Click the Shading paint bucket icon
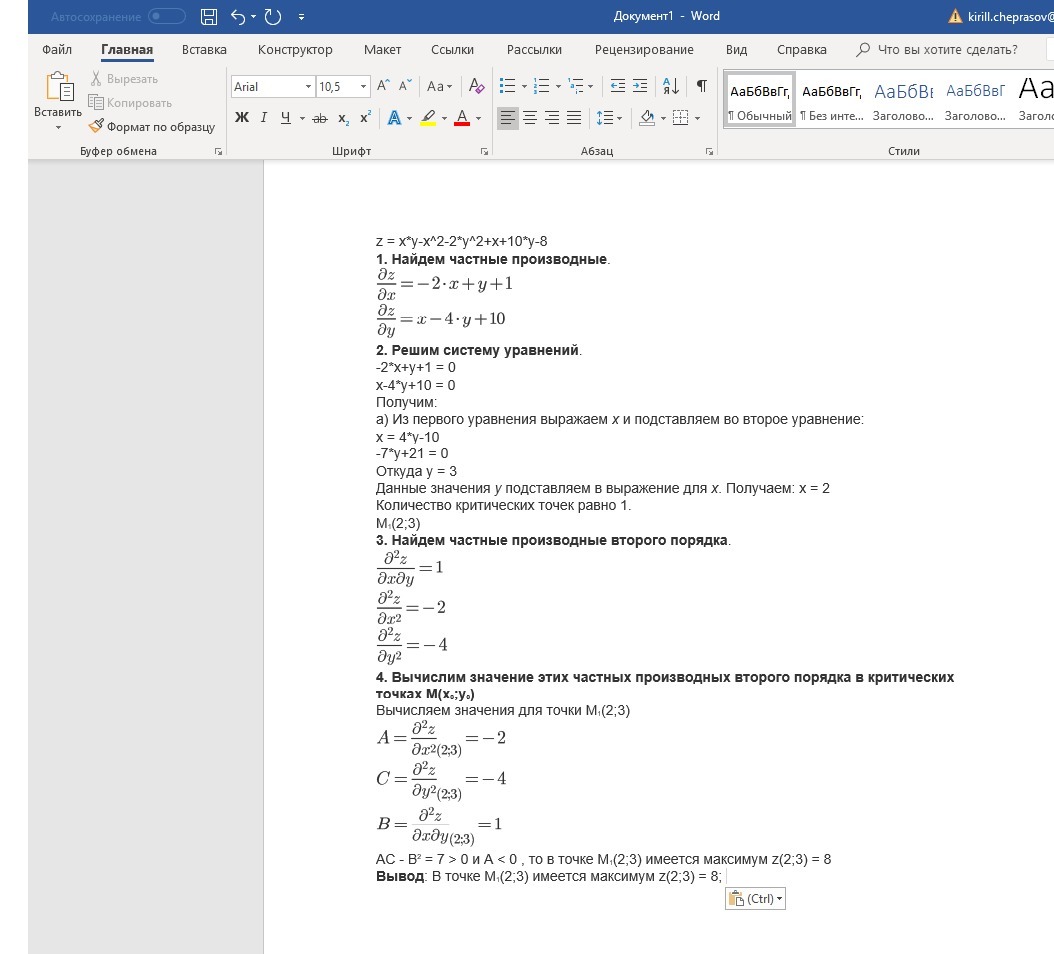 tap(647, 118)
